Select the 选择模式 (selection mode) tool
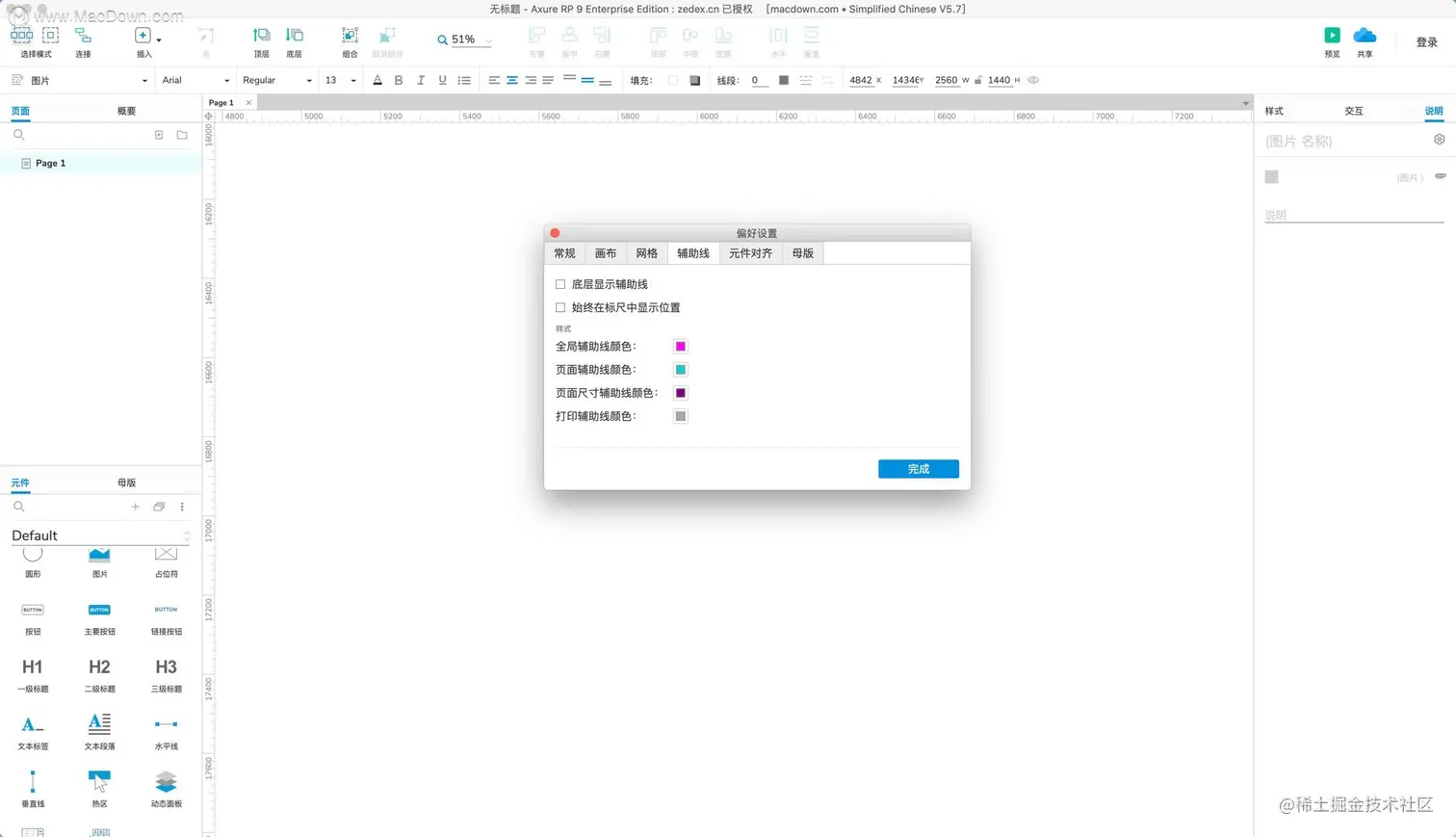 coord(22,40)
